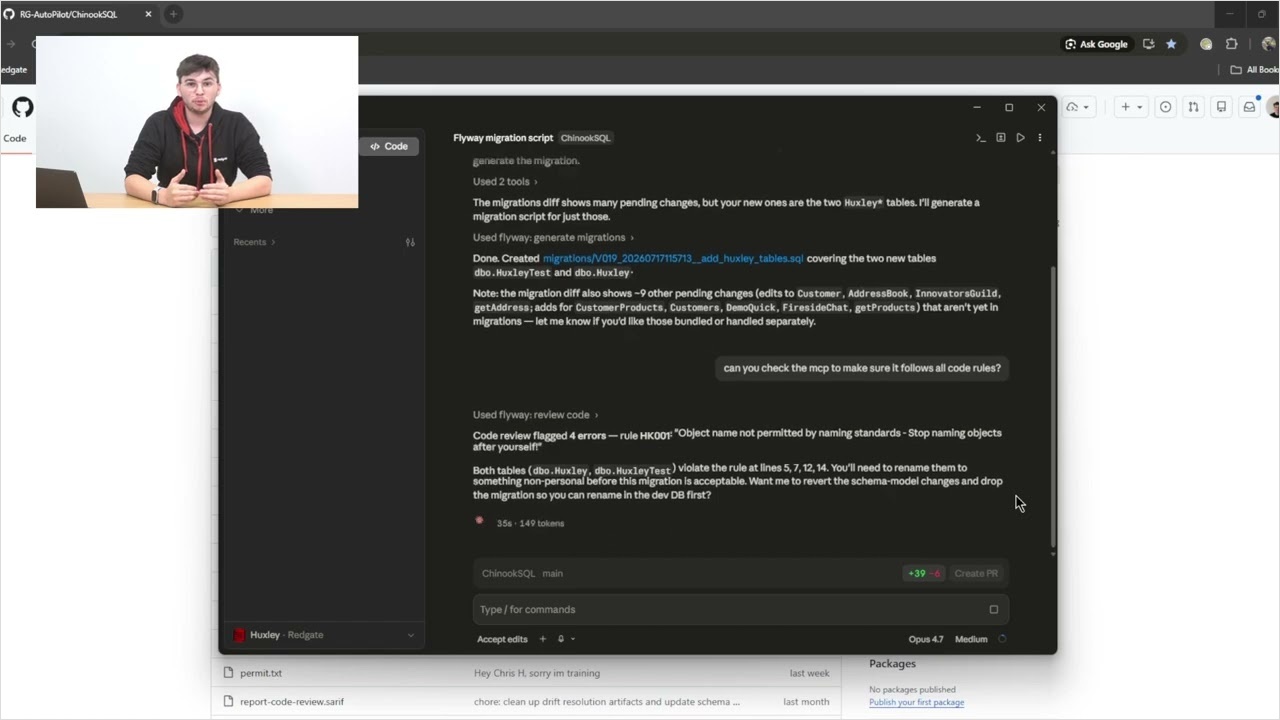The width and height of the screenshot is (1280, 720).
Task: Click the filter sliders icon beside Recents
Action: click(410, 242)
